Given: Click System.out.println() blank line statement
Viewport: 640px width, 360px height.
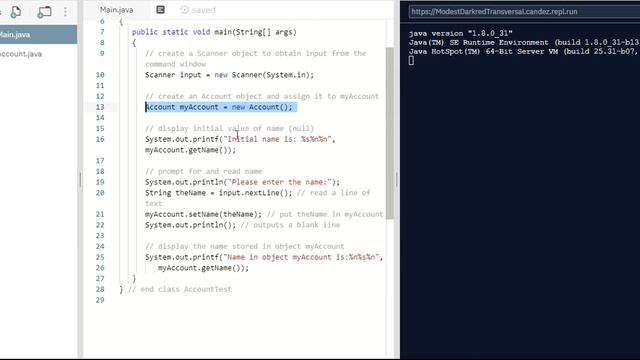Looking at the screenshot, I should [x=190, y=225].
